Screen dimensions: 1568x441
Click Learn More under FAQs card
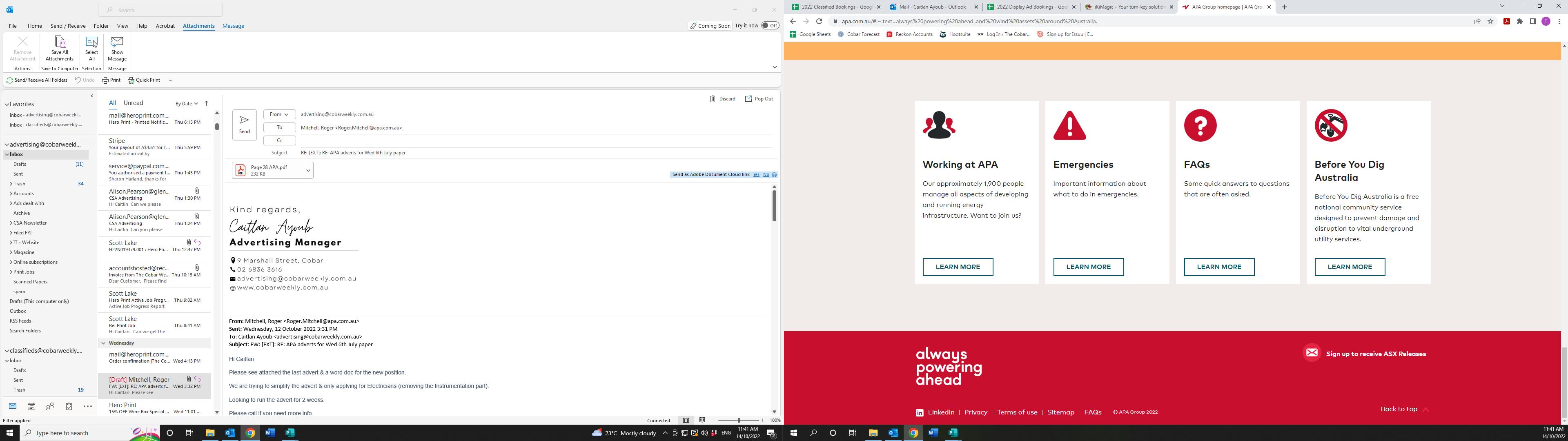point(1218,267)
